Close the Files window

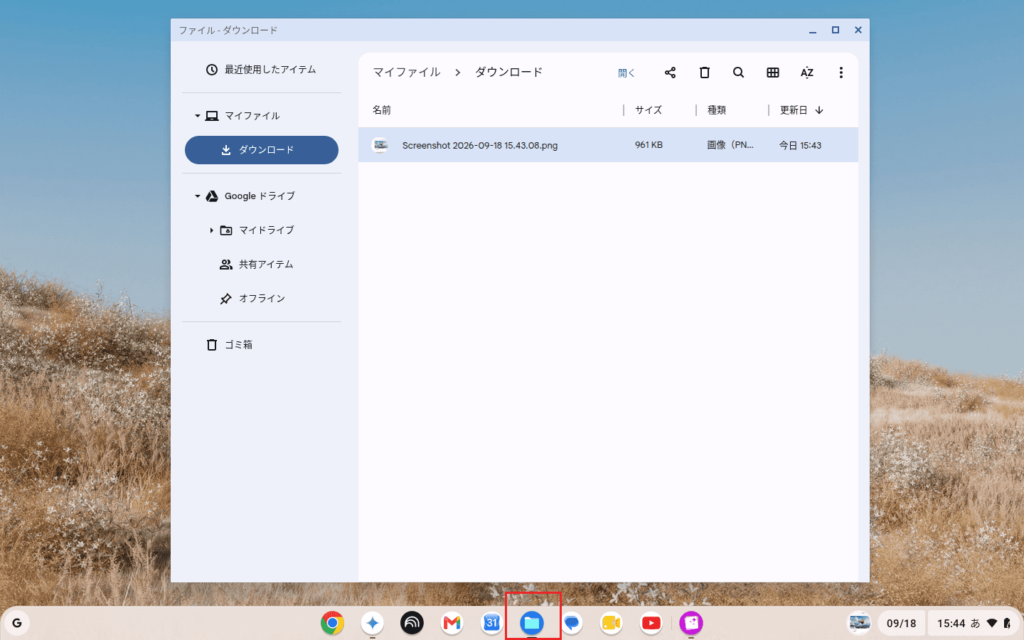[858, 30]
